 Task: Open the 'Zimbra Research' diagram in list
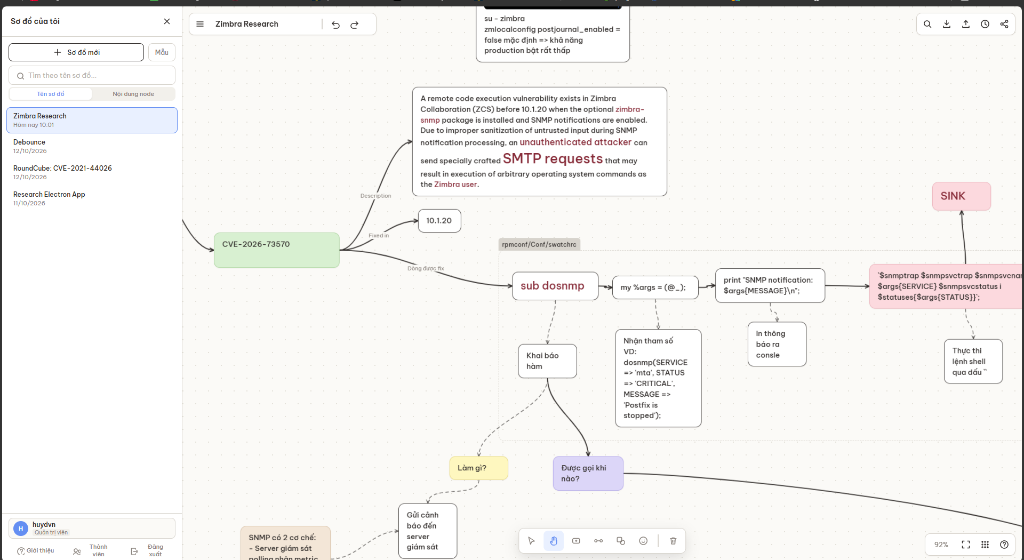(x=92, y=120)
